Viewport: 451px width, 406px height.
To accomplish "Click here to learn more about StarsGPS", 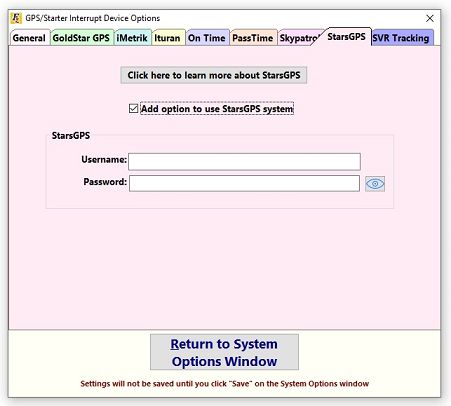I will 214,75.
